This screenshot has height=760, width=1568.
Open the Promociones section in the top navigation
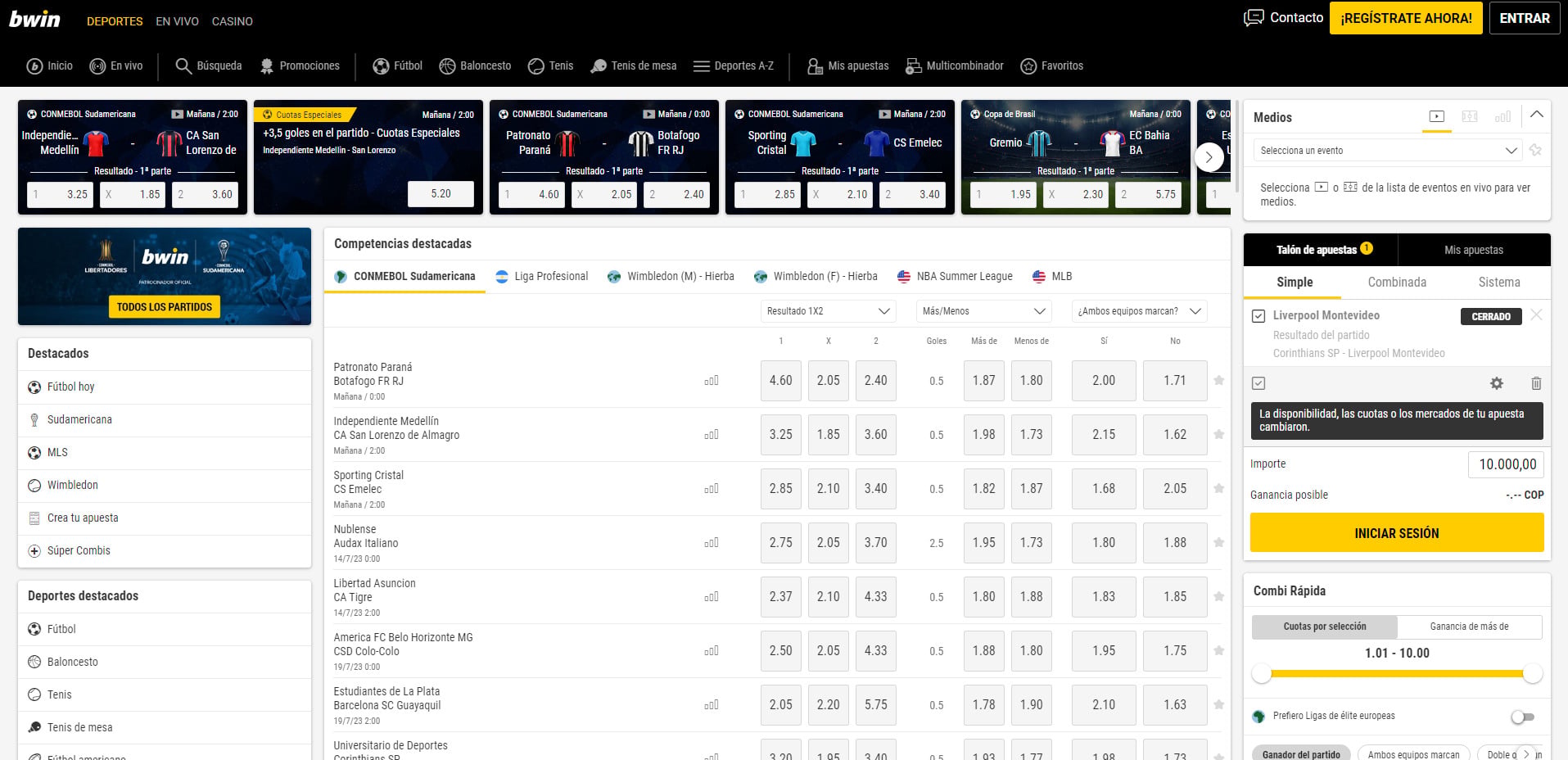coord(300,66)
